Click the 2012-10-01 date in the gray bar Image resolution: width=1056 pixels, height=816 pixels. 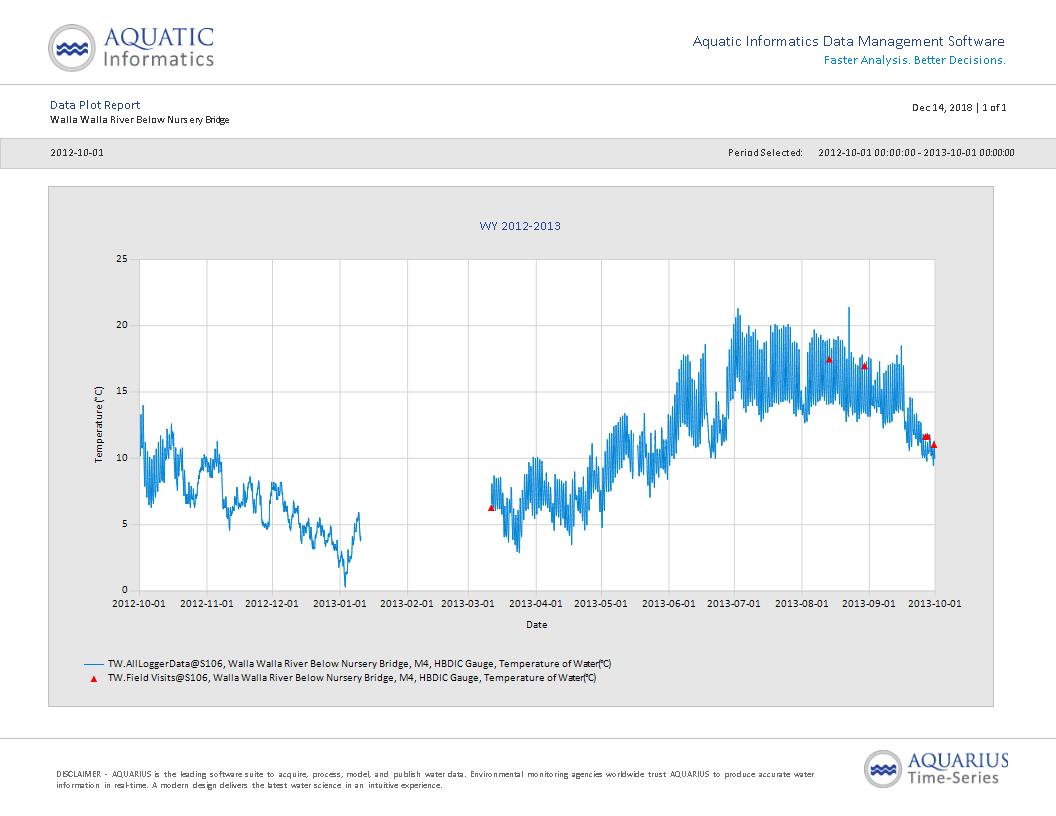coord(77,153)
